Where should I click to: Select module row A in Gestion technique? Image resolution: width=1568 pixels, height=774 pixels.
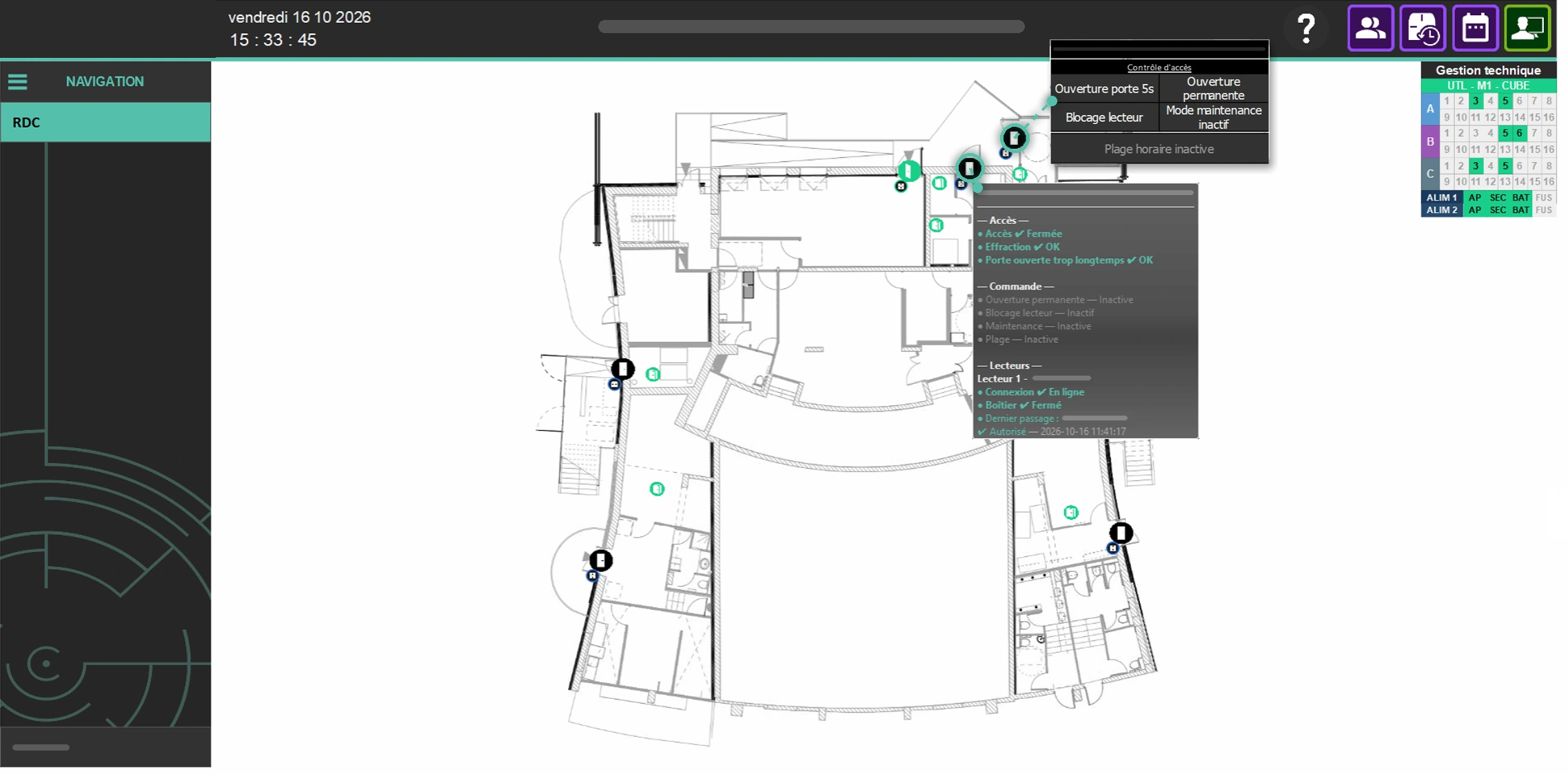point(1430,109)
